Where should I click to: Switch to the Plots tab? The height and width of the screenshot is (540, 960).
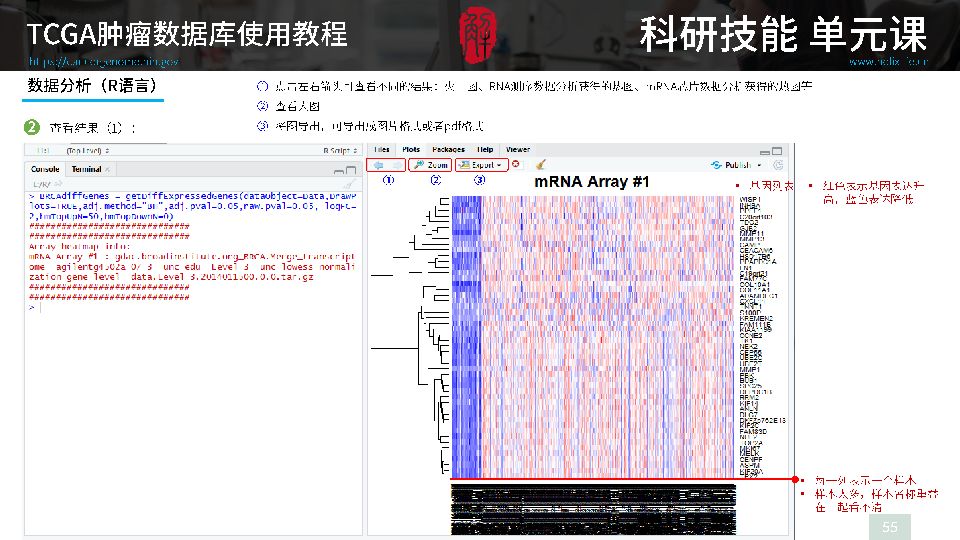[411, 149]
